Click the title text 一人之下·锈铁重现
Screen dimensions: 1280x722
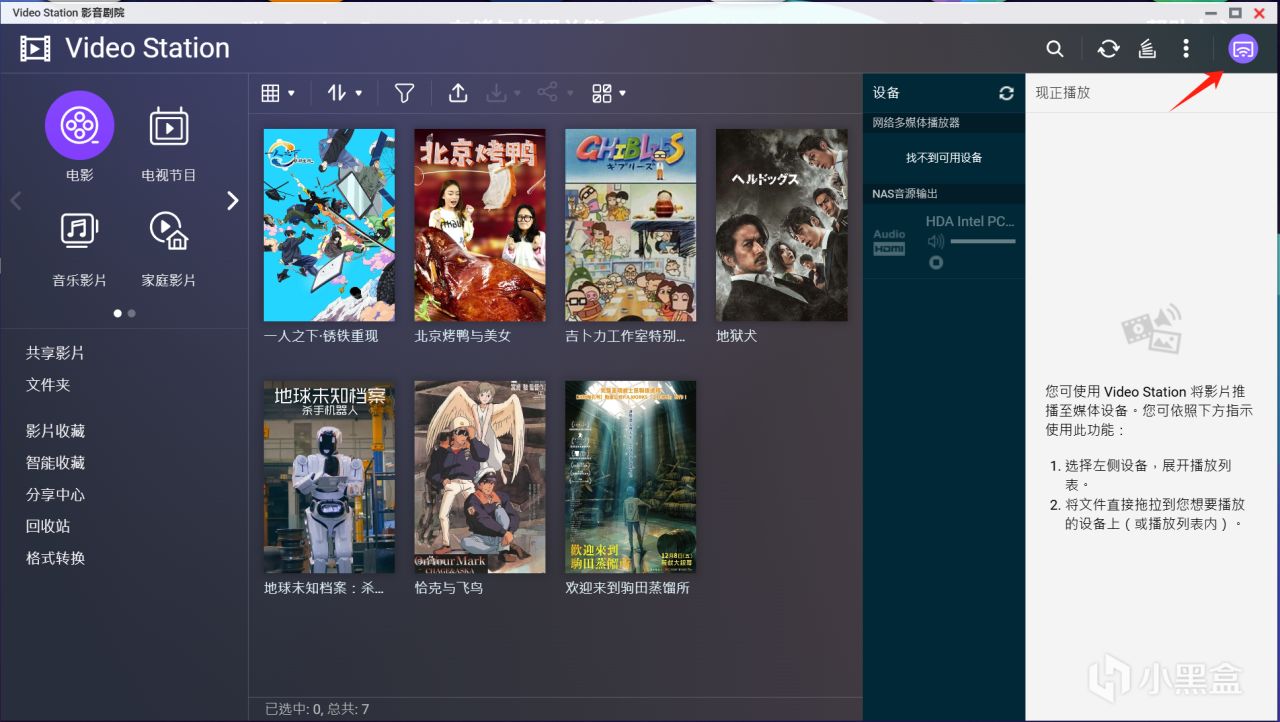click(321, 336)
